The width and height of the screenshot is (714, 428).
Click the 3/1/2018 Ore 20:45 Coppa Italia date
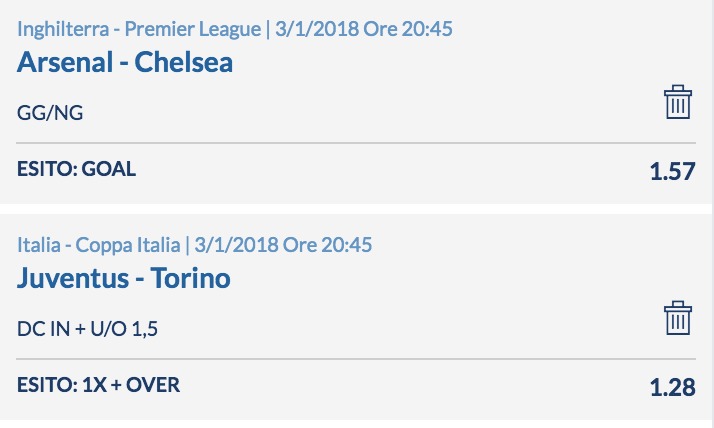(283, 245)
